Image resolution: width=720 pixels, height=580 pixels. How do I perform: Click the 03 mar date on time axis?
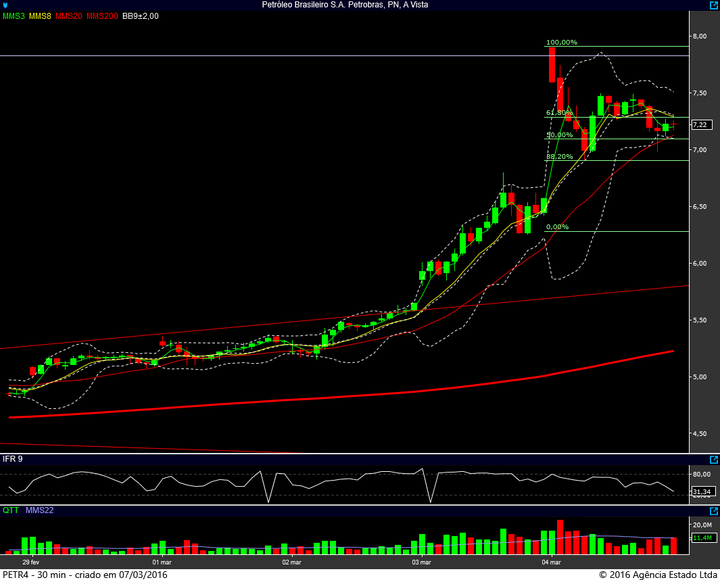[423, 563]
